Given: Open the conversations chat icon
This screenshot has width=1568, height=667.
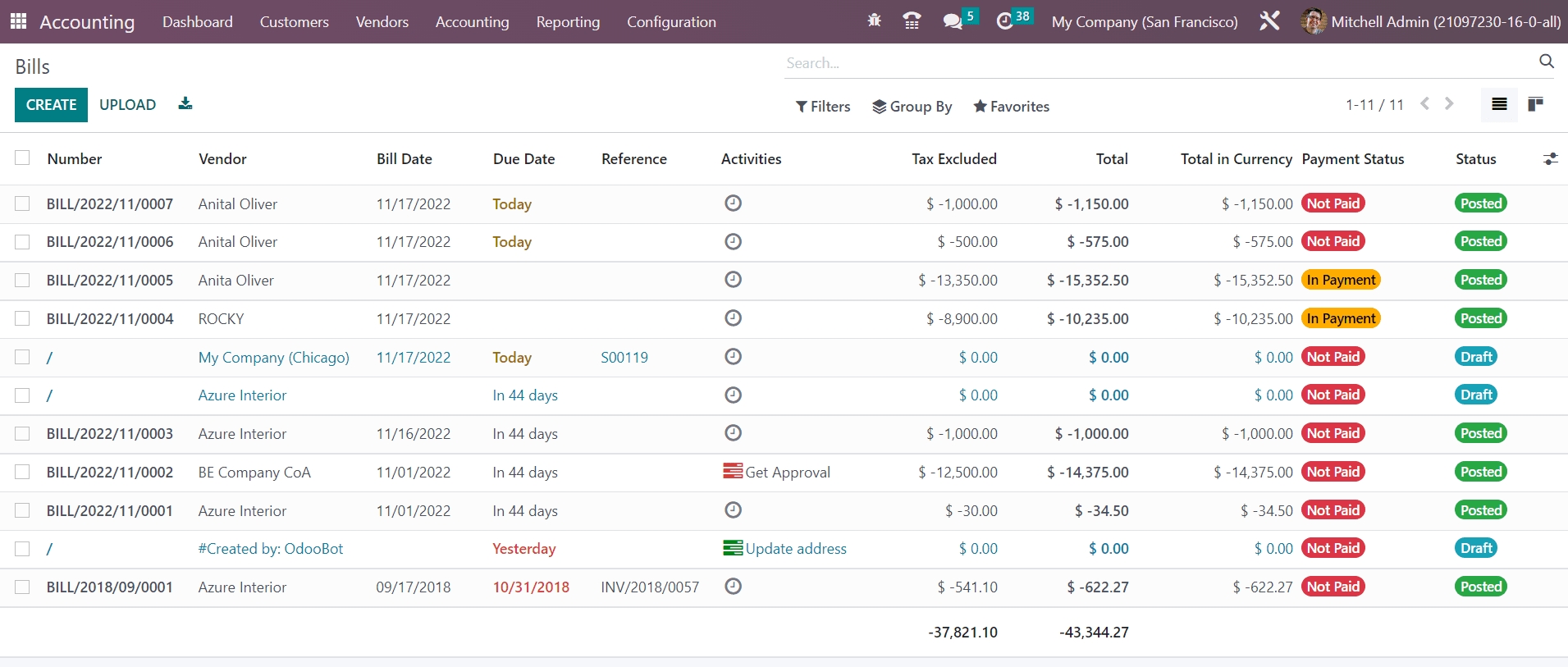Looking at the screenshot, I should tap(953, 21).
